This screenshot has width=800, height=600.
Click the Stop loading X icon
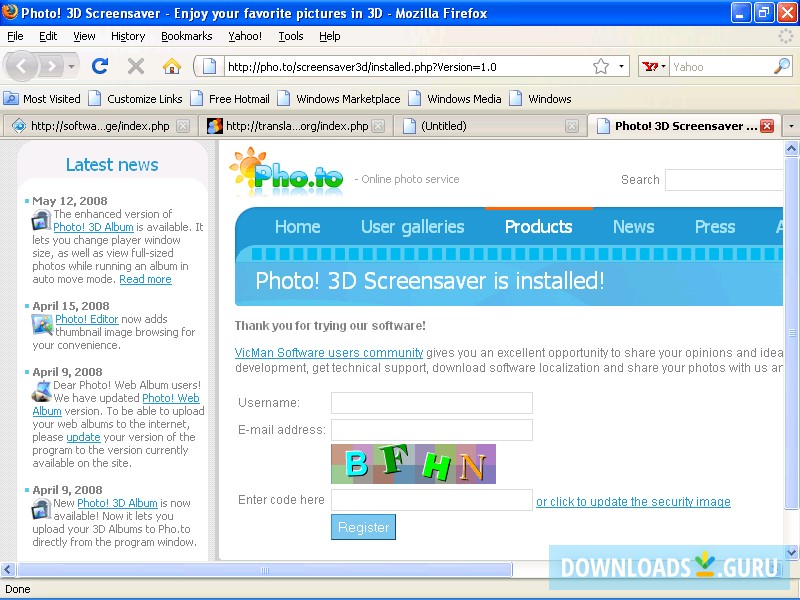136,66
